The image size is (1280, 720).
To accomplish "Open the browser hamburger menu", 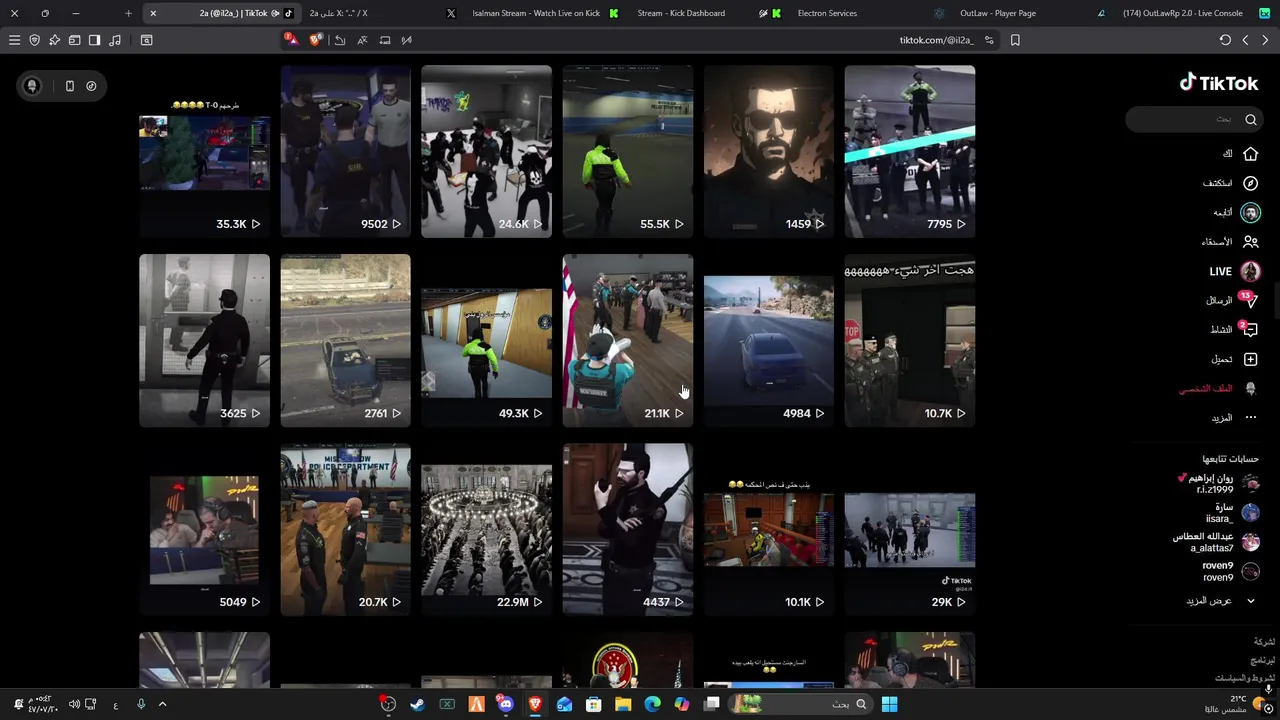I will click(14, 40).
